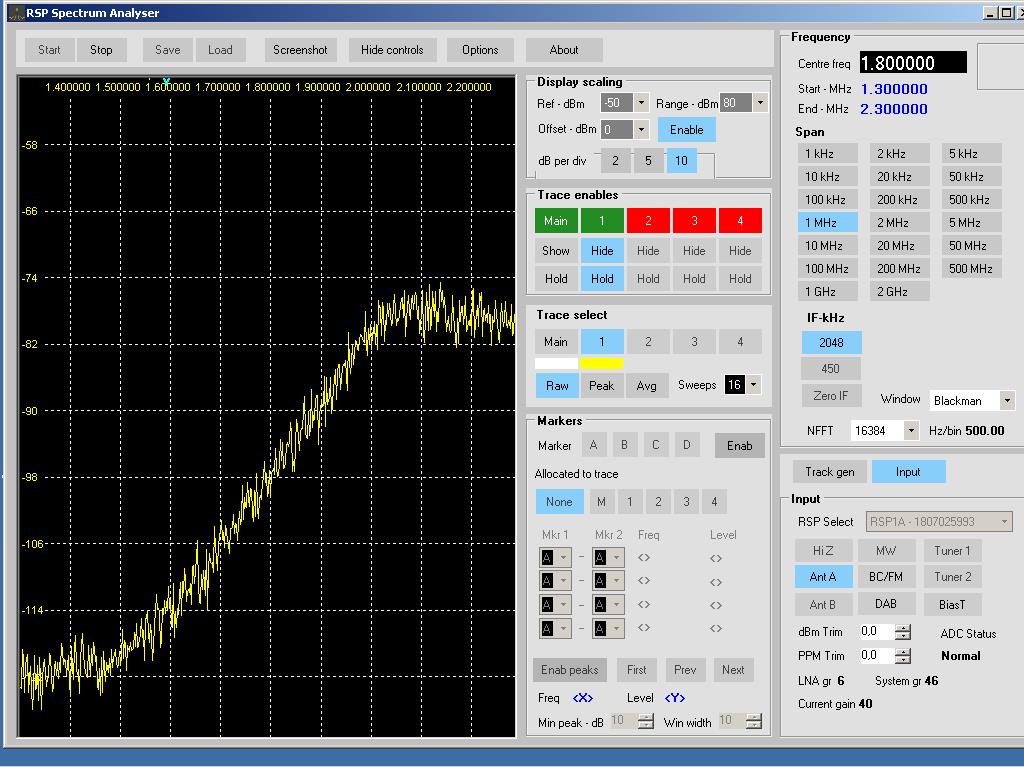Expand the Ref dBm dropdown
Viewport: 1024px width, 768px height.
coord(641,103)
